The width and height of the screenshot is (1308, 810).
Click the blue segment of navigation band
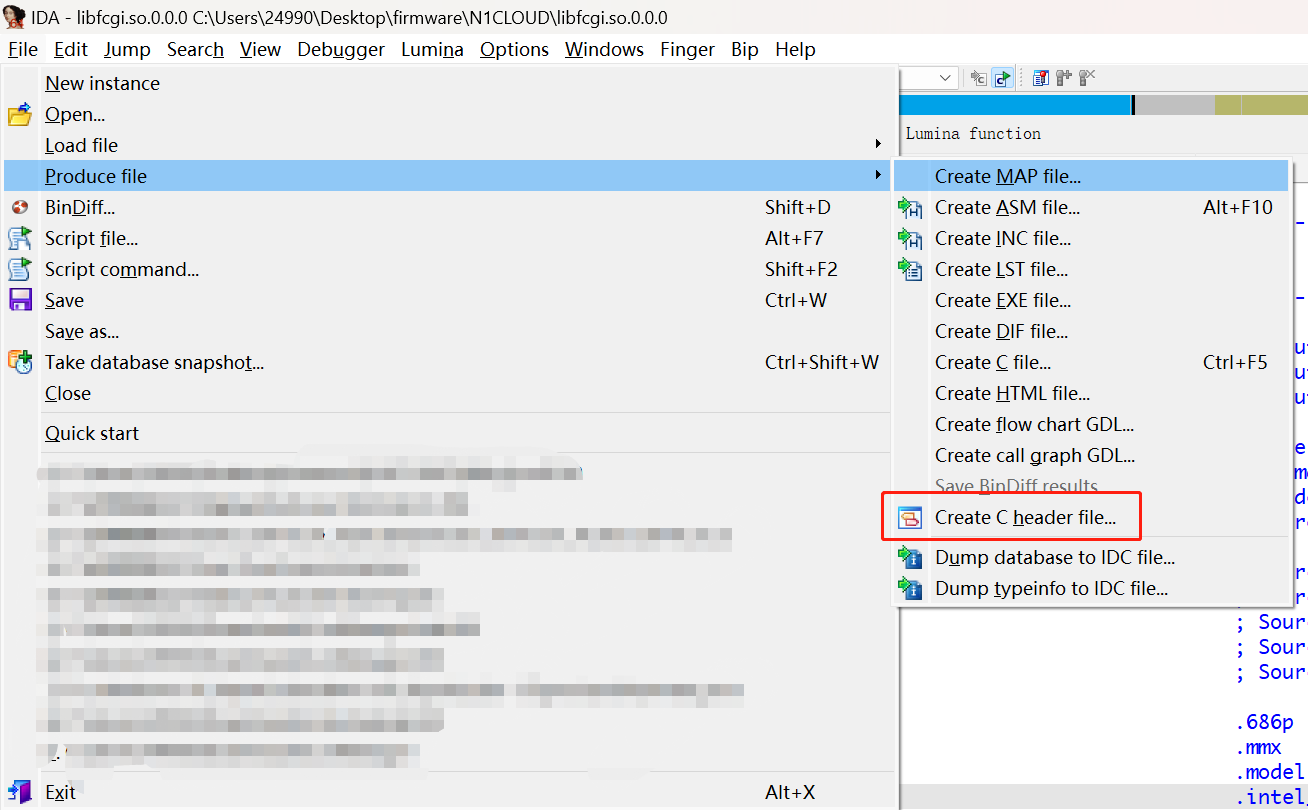pyautogui.click(x=1014, y=105)
